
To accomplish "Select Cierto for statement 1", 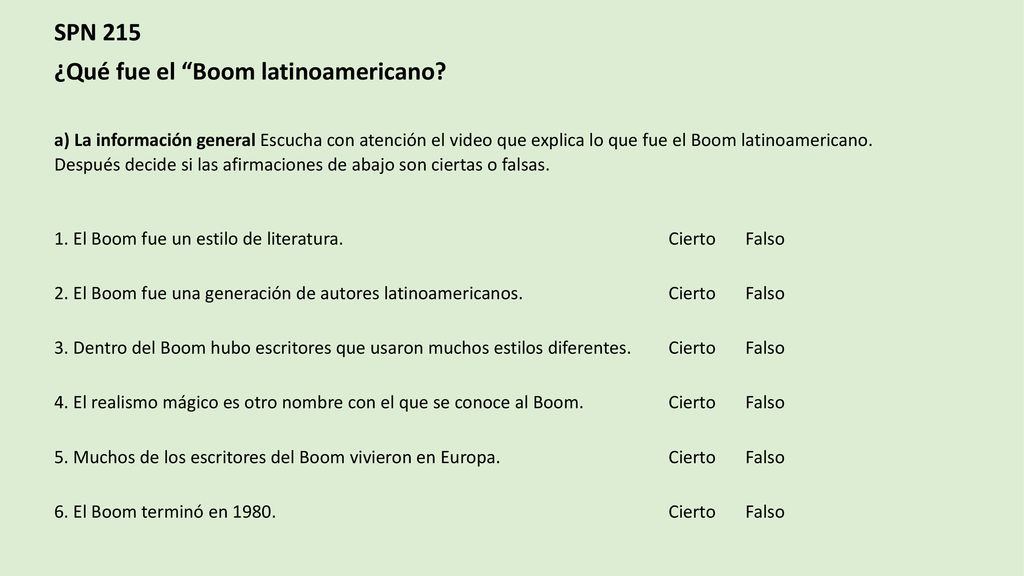I will [692, 239].
